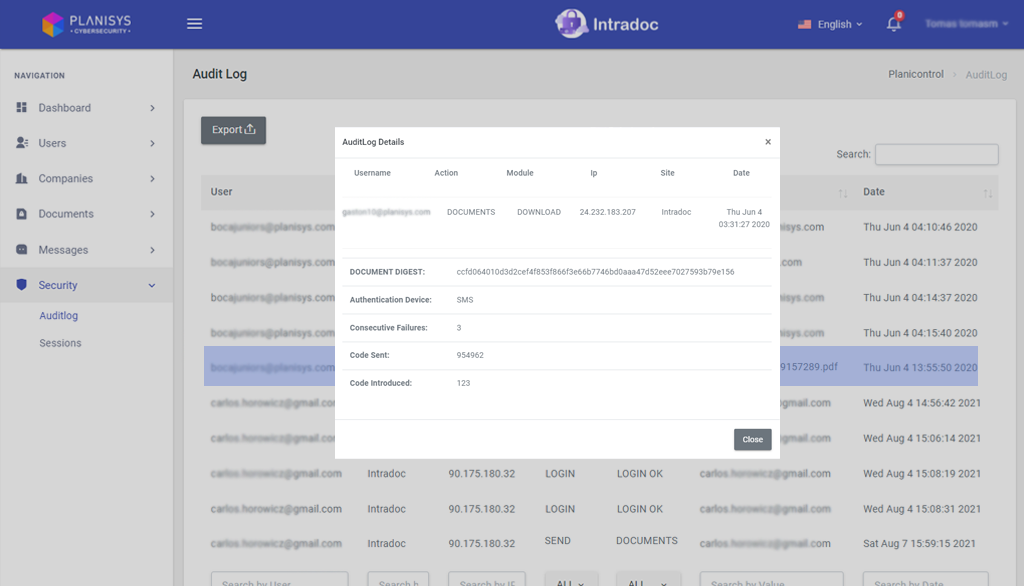Click the Intradoc logo
Viewport: 1024px width, 586px height.
coord(607,24)
